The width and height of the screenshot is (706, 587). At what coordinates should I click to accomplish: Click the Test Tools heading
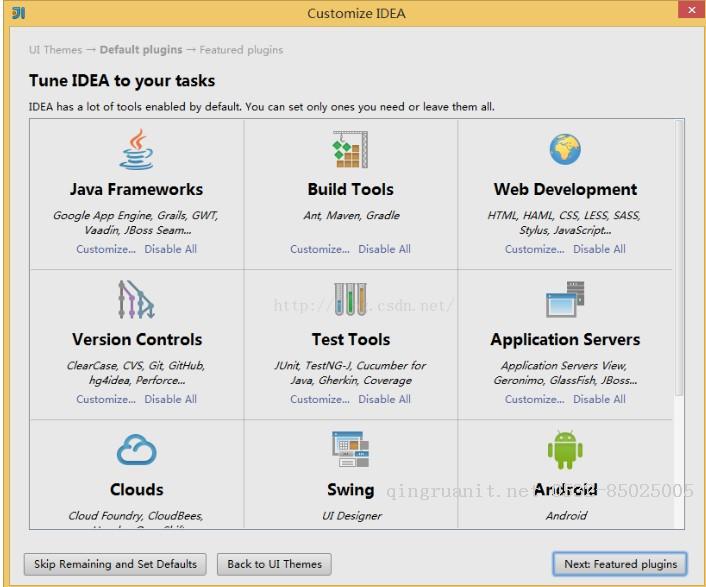pyautogui.click(x=351, y=339)
